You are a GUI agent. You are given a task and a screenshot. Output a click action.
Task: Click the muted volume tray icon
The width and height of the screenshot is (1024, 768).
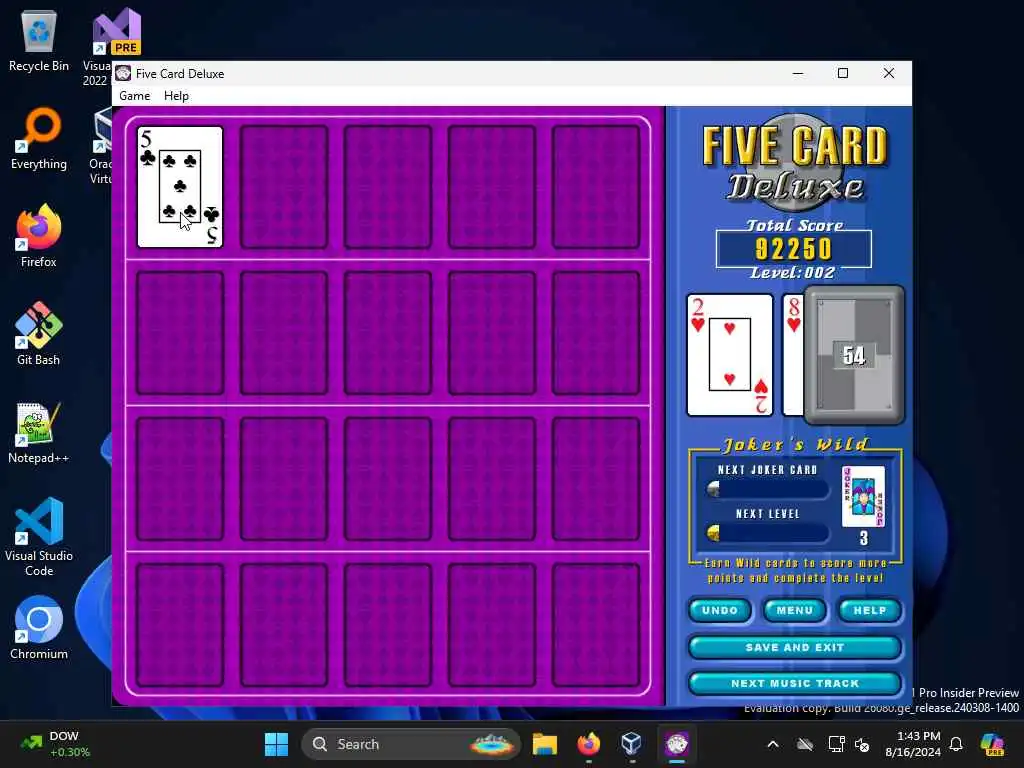click(x=862, y=744)
